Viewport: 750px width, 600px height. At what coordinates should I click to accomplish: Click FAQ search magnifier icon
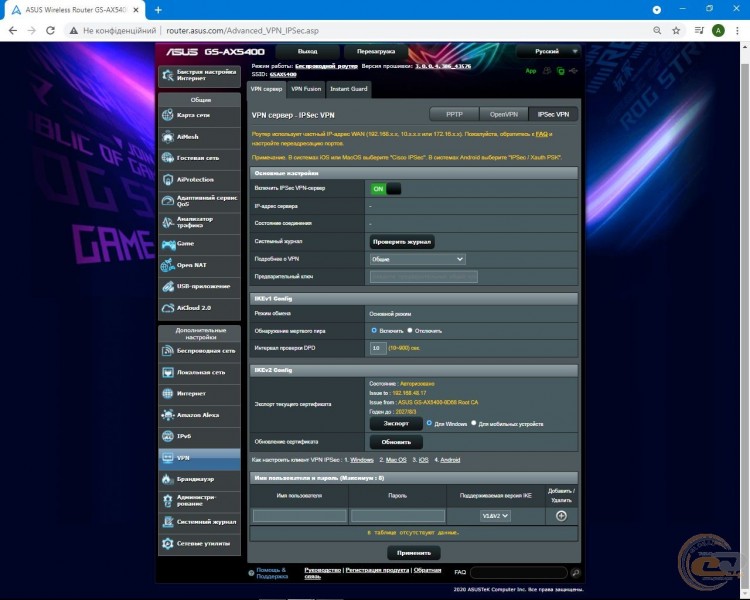tap(575, 573)
